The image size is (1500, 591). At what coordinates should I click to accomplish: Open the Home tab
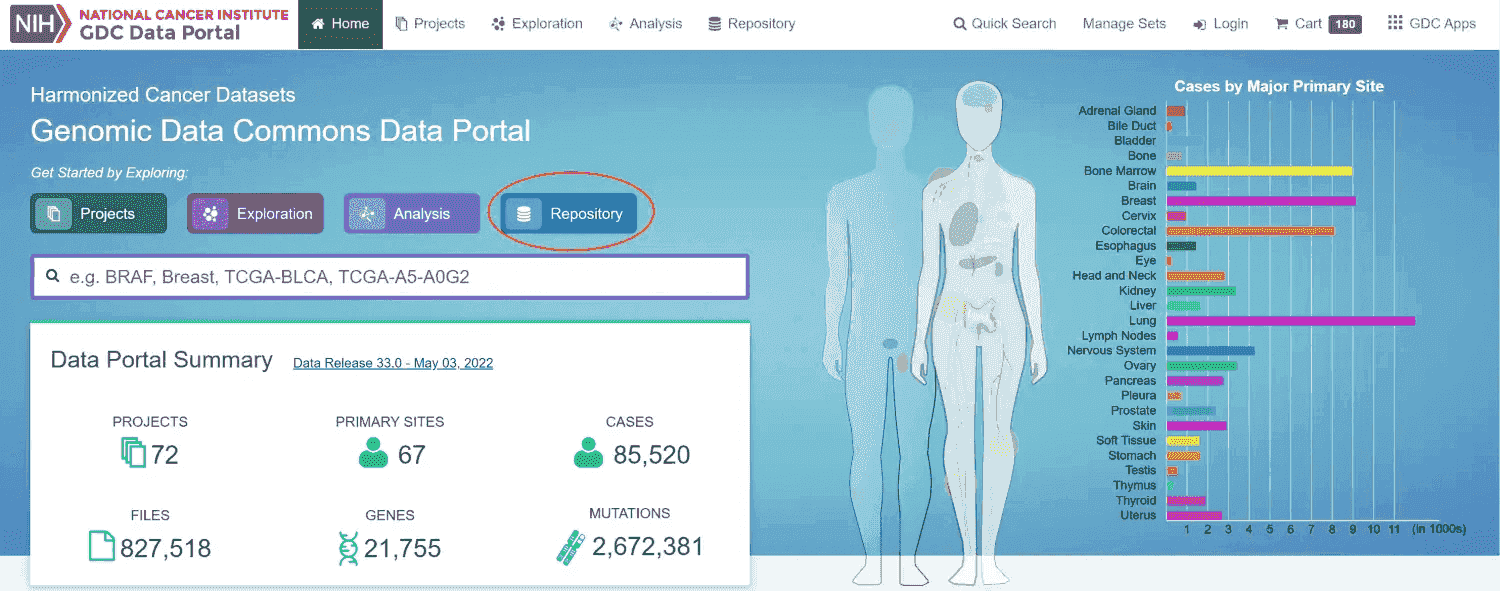[340, 23]
